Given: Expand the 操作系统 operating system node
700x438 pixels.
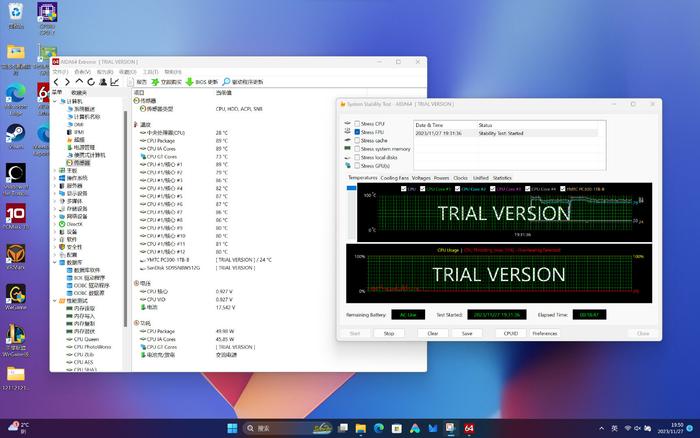Looking at the screenshot, I should click(x=55, y=178).
